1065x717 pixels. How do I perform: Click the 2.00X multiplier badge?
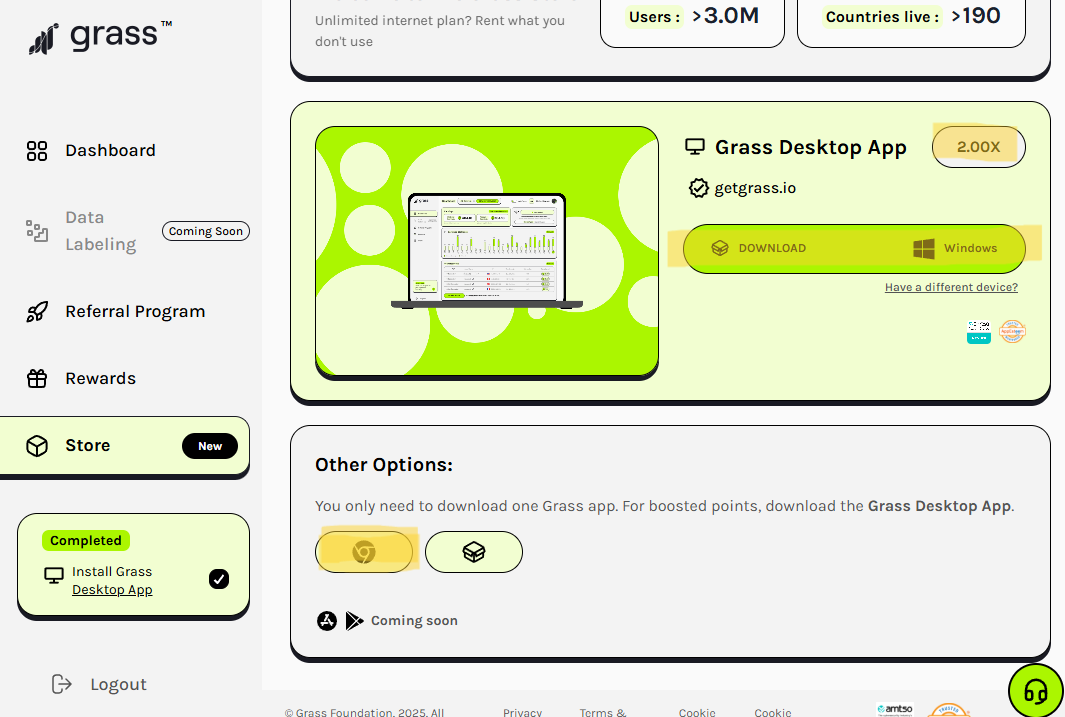pyautogui.click(x=979, y=147)
